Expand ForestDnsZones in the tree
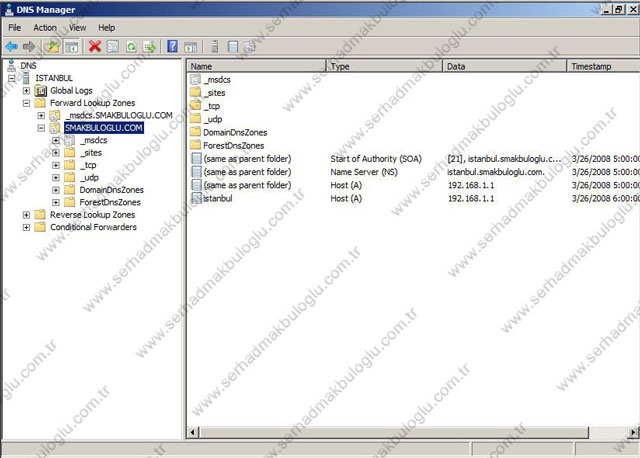The image size is (640, 458). (56, 202)
